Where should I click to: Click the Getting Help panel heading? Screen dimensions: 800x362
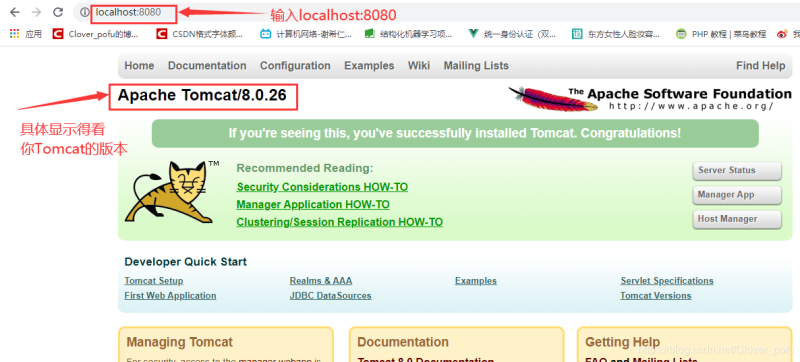point(622,342)
